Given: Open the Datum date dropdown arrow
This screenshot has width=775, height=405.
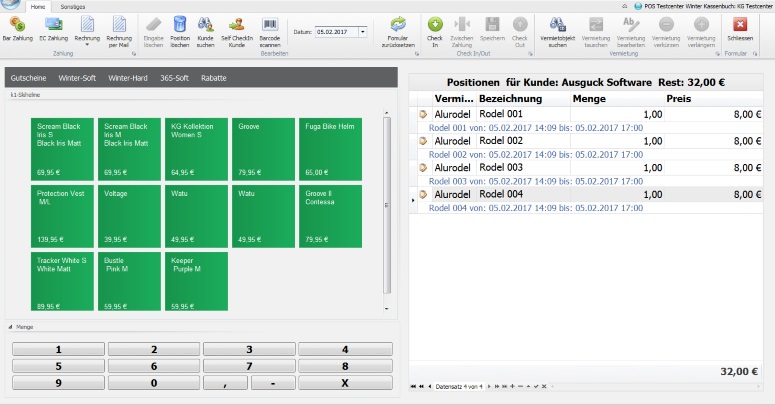Looking at the screenshot, I should pyautogui.click(x=363, y=32).
